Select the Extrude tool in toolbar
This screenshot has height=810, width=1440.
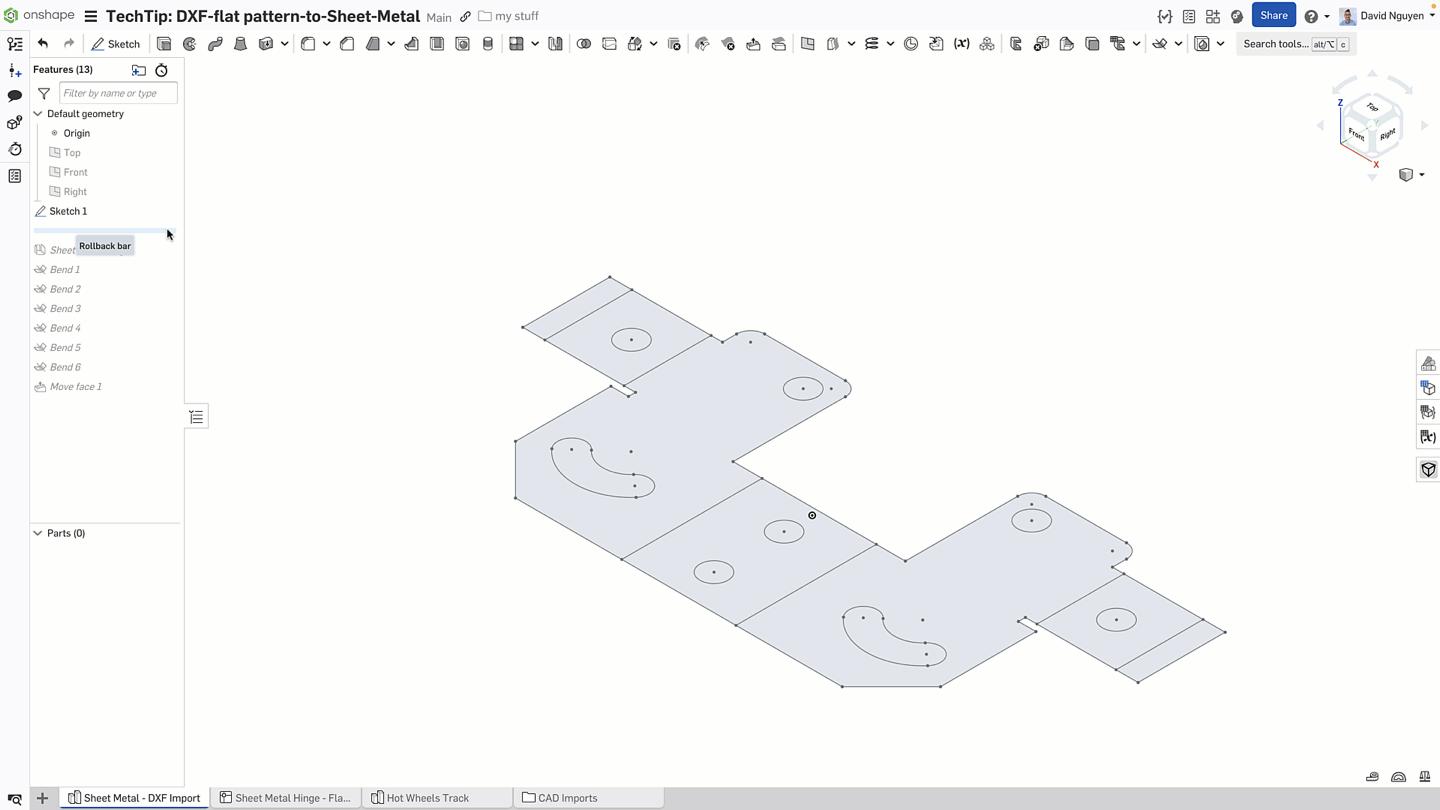pyautogui.click(x=164, y=44)
